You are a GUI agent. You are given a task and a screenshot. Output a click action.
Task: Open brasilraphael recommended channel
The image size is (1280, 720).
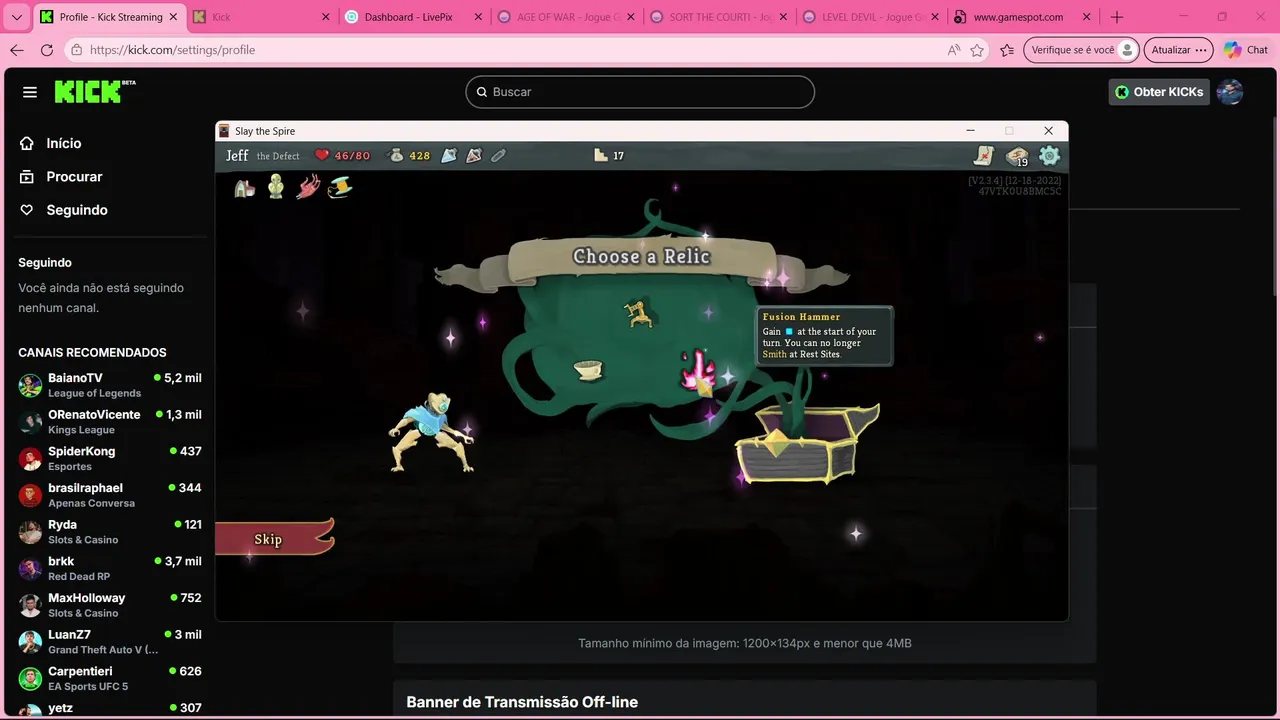pos(110,495)
